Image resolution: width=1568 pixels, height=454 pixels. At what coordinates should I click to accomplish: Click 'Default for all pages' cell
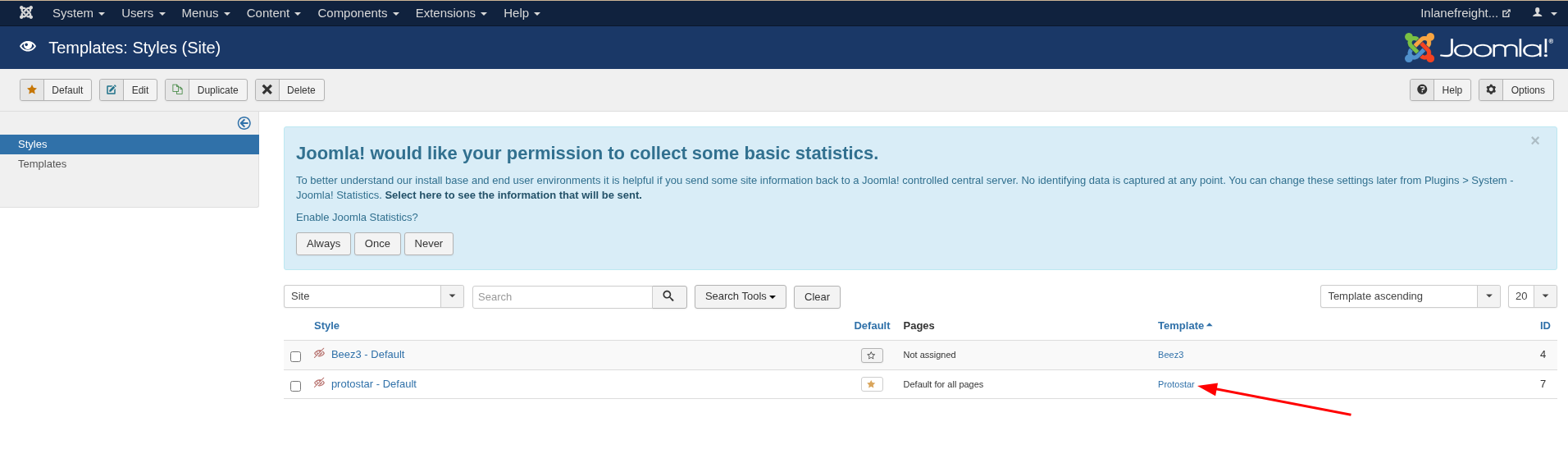point(943,384)
